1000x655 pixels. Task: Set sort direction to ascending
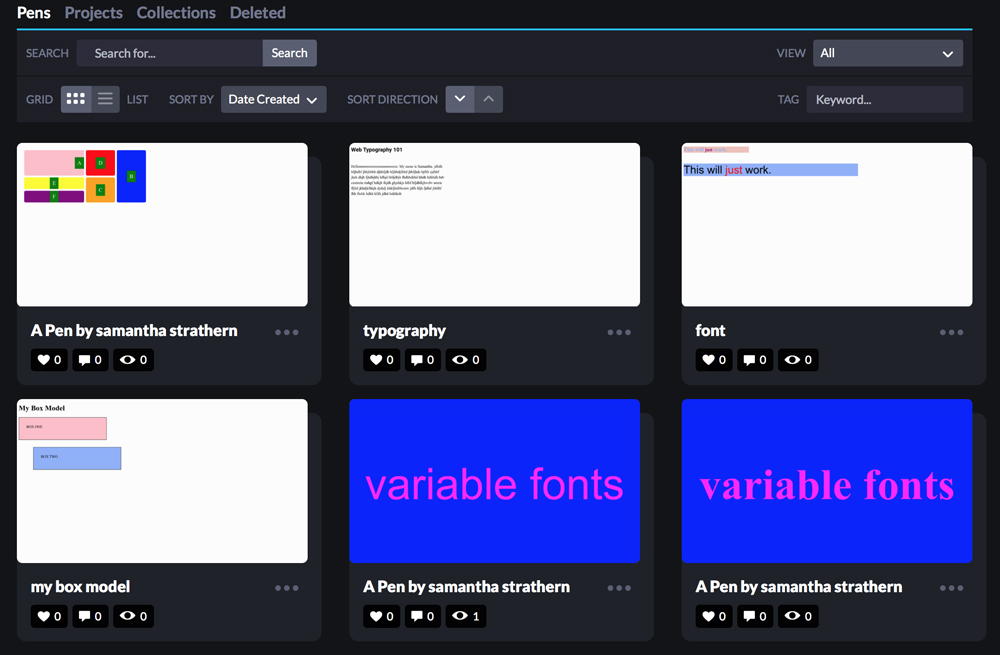488,99
